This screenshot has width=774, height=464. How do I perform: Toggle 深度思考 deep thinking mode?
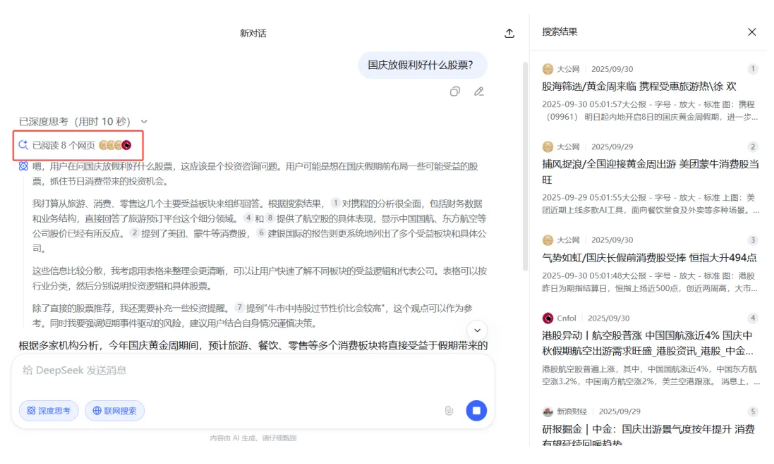[x=49, y=410]
